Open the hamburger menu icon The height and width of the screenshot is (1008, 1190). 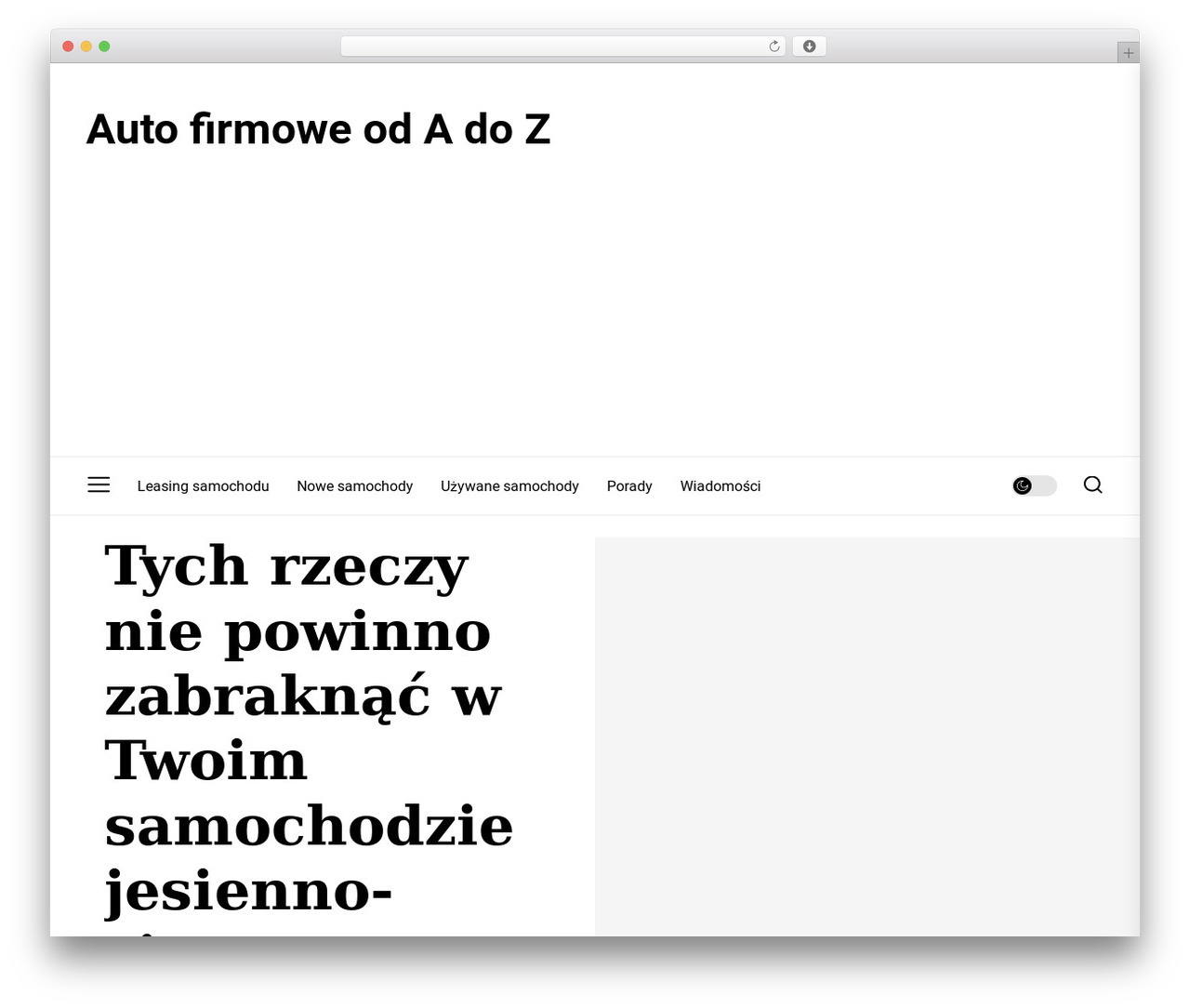tap(99, 484)
